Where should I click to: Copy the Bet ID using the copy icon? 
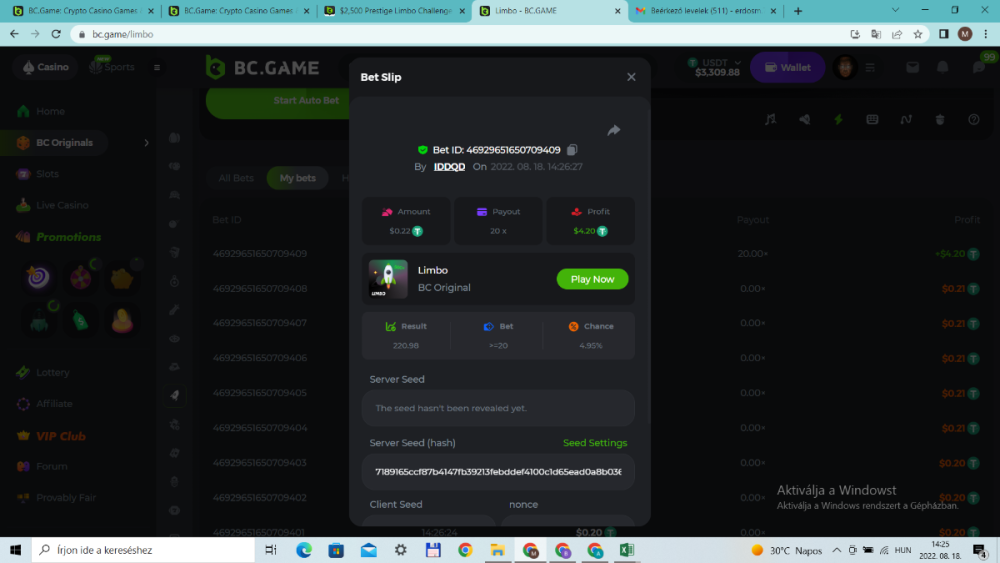tap(572, 150)
